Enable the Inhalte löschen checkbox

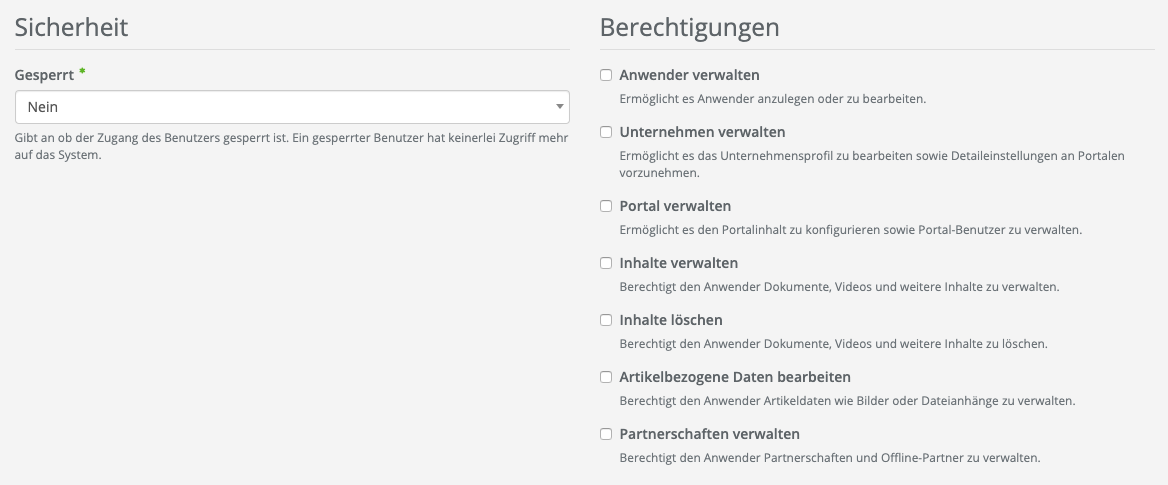pos(606,320)
